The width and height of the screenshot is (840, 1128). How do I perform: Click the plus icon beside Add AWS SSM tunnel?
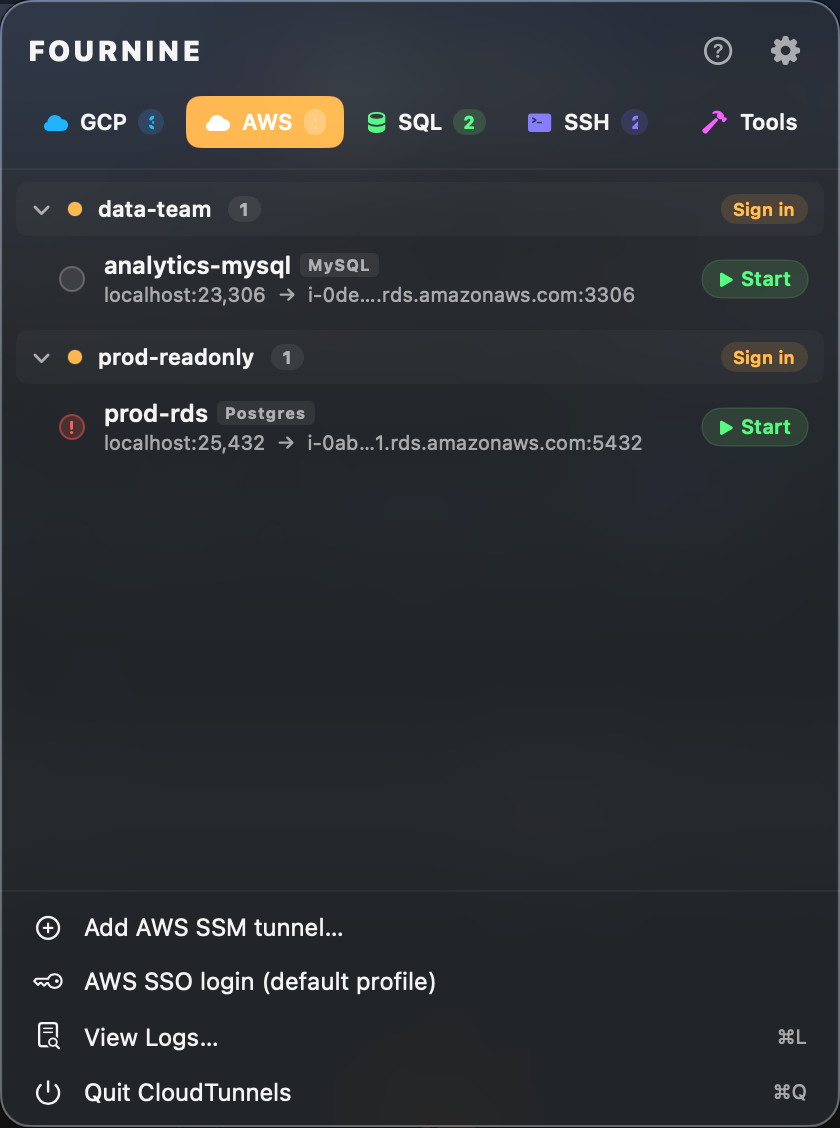click(48, 928)
